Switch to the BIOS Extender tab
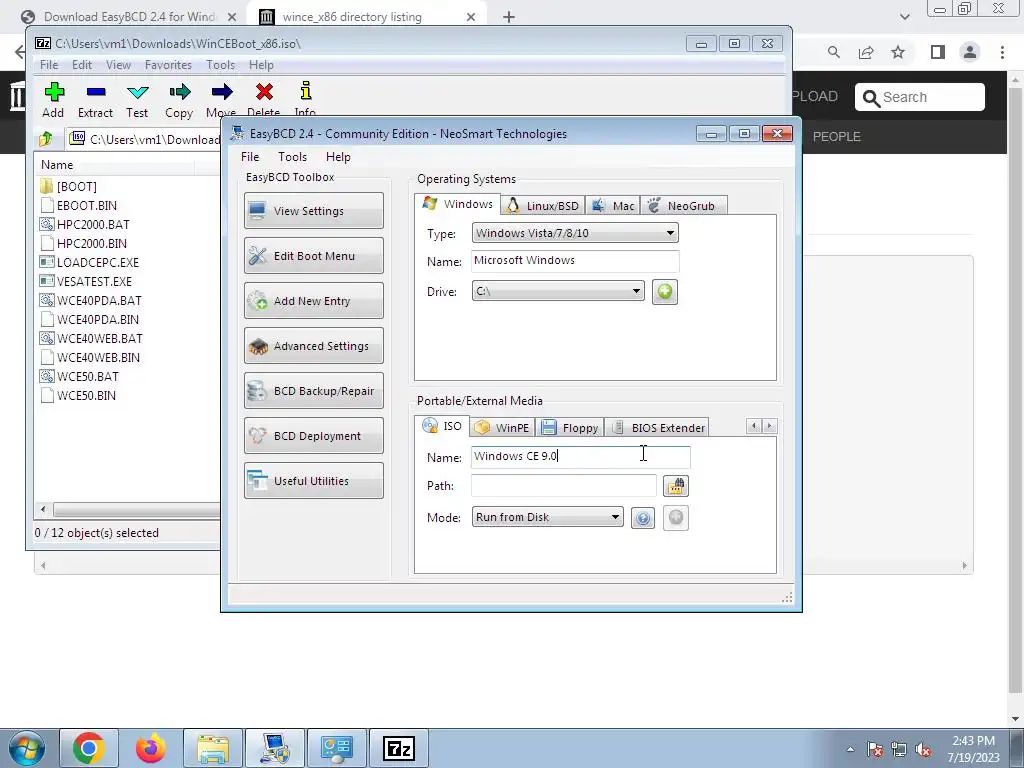1024x768 pixels. [658, 428]
